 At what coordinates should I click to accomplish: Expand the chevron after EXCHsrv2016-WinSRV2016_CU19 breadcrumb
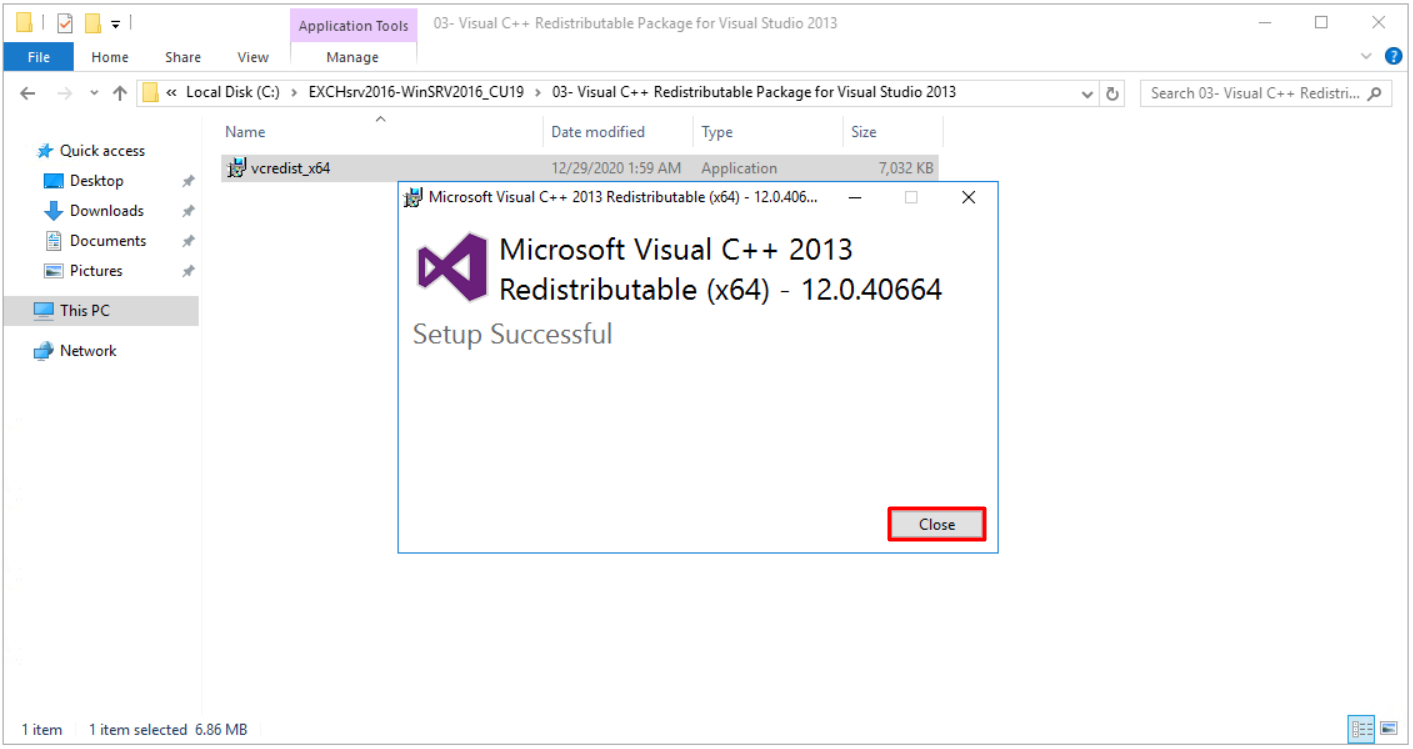point(540,93)
